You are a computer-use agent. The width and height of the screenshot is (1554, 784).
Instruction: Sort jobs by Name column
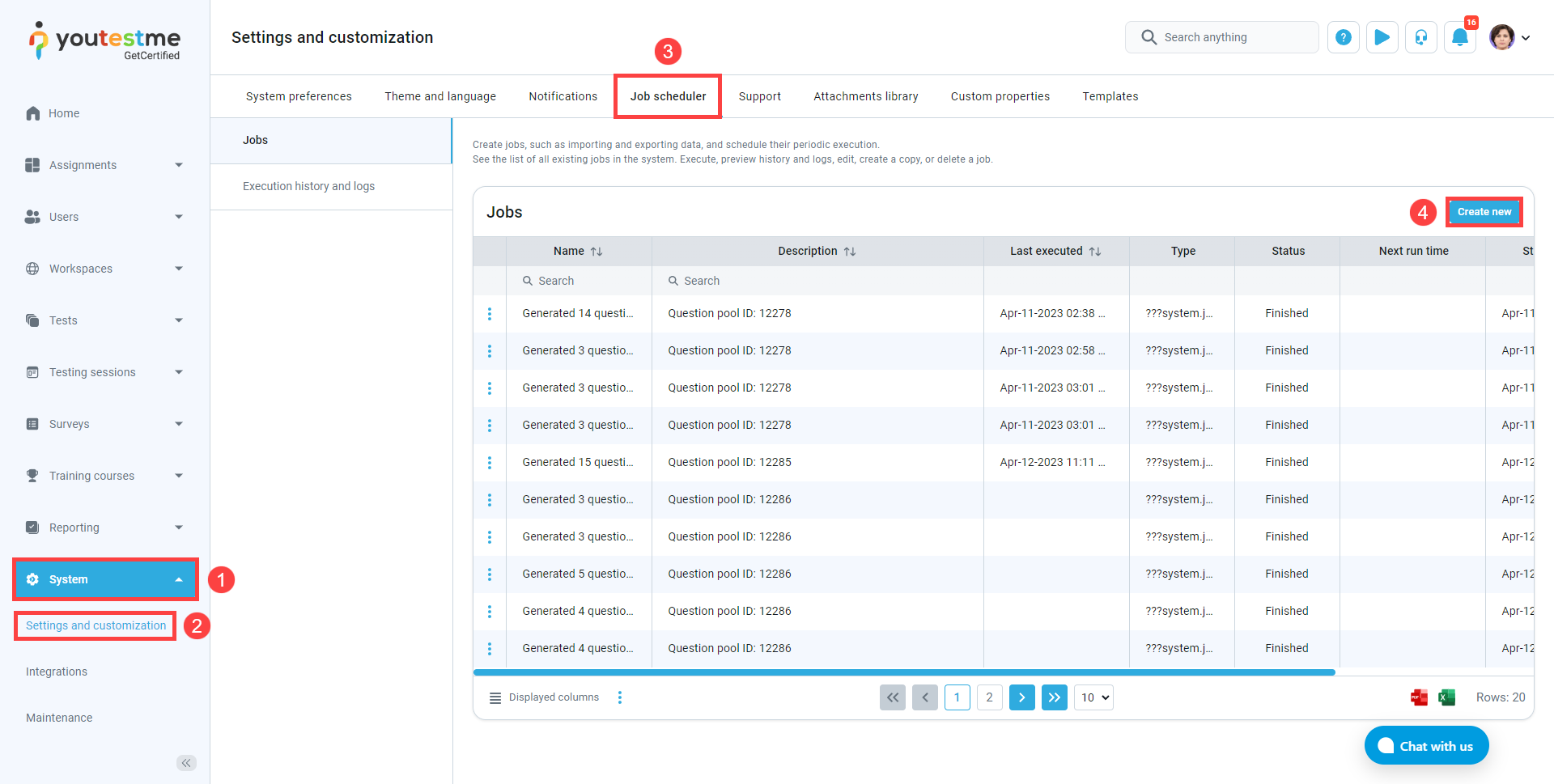coord(596,252)
